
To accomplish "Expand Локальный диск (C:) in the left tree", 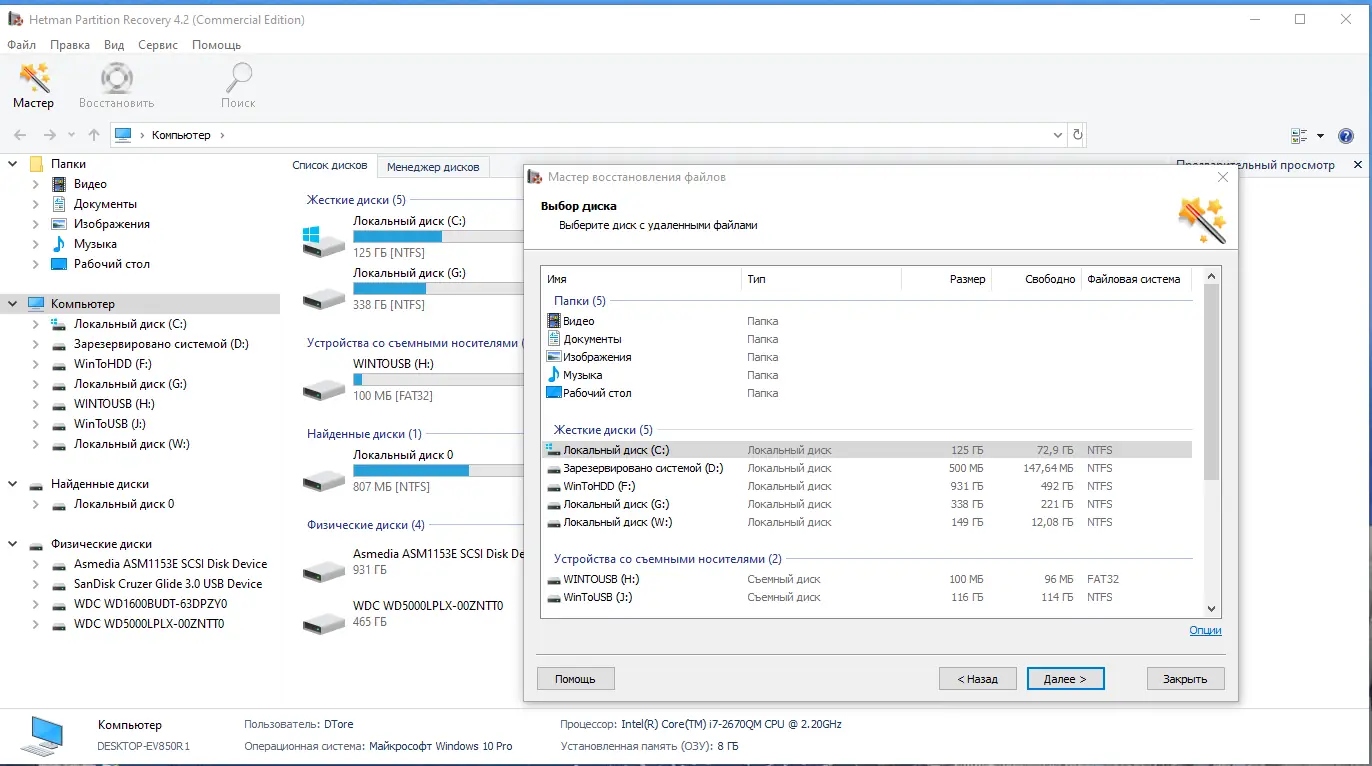I will [36, 324].
